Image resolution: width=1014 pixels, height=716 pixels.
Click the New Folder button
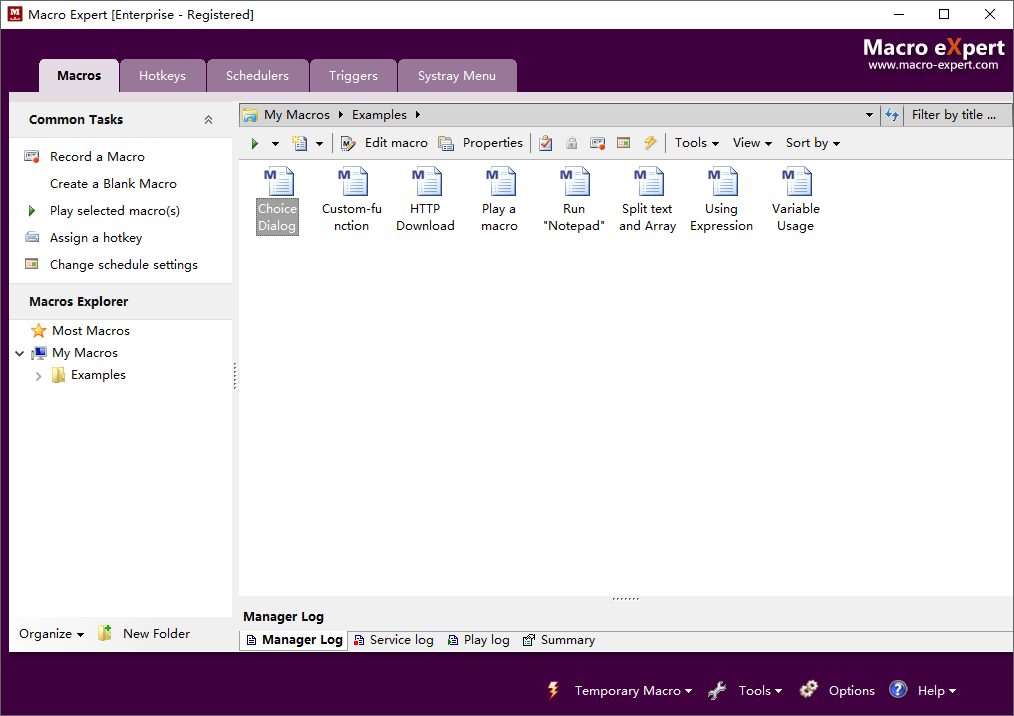pyautogui.click(x=144, y=634)
